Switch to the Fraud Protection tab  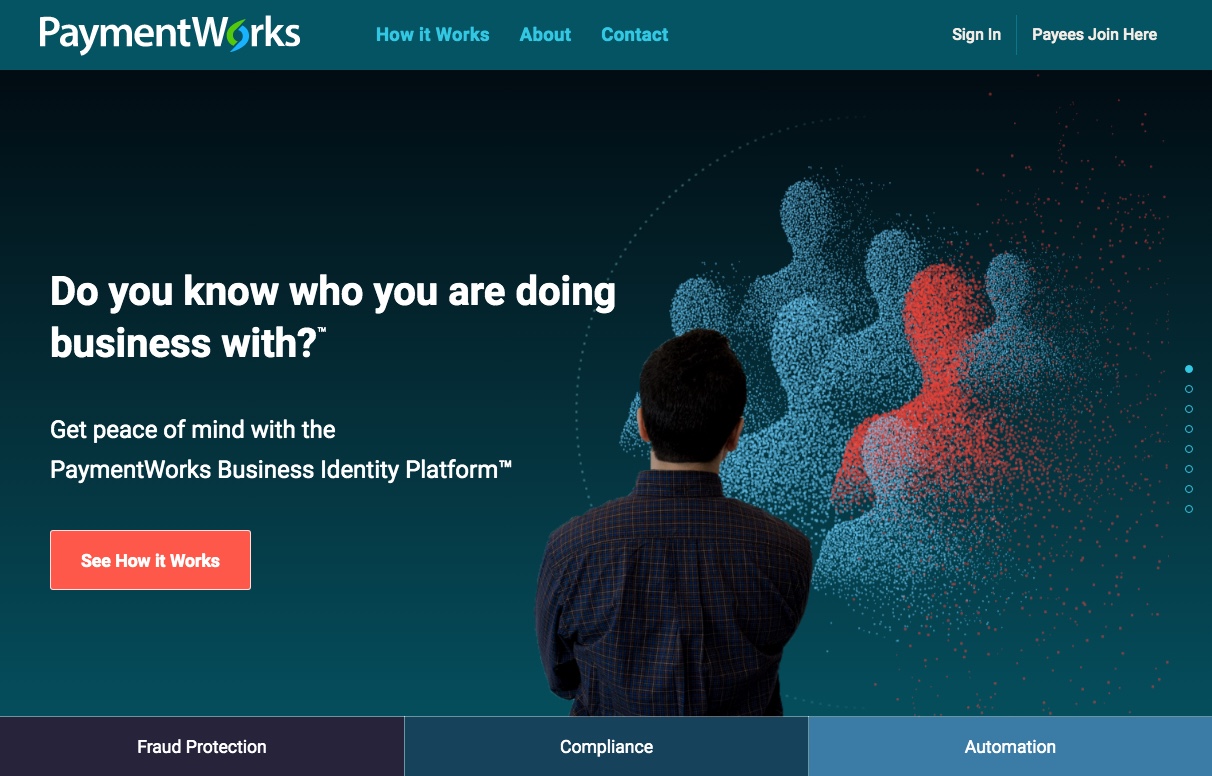[202, 746]
